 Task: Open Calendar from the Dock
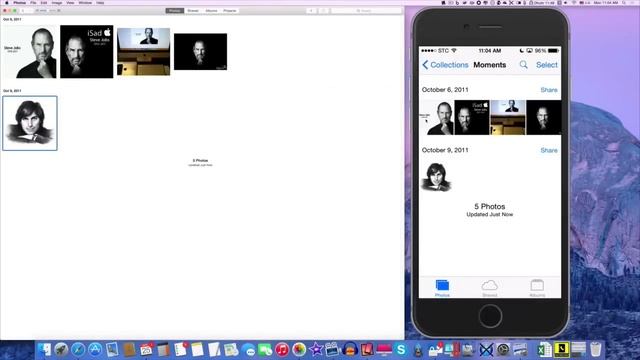146,350
